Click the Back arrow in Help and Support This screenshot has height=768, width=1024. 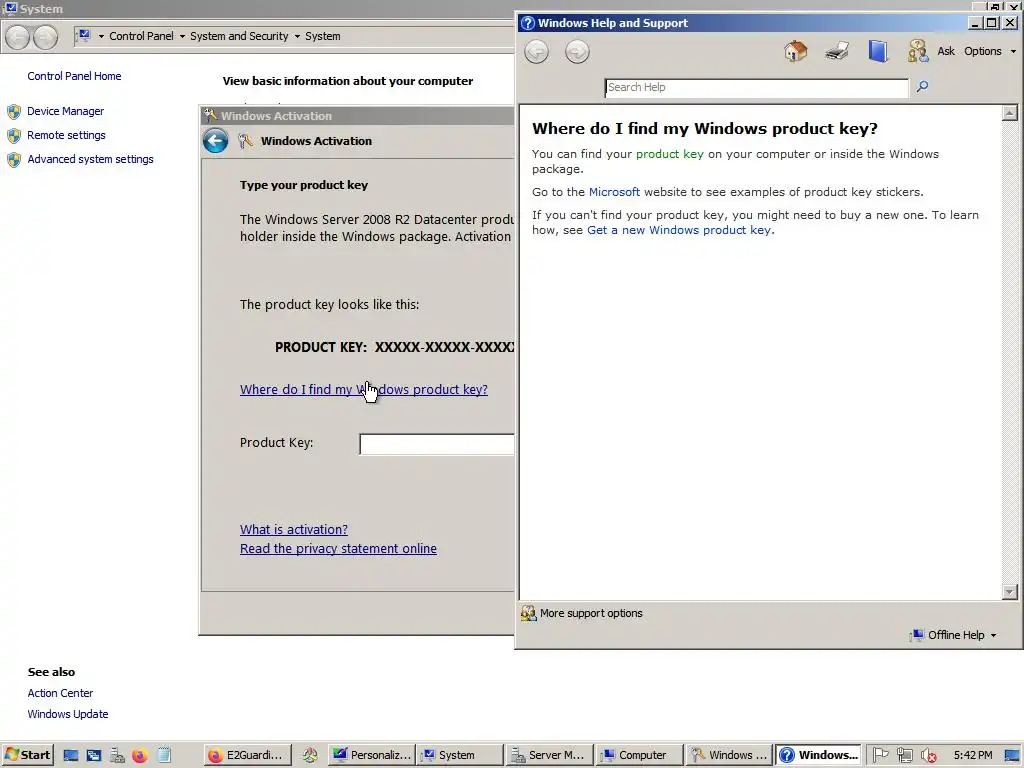tap(537, 52)
